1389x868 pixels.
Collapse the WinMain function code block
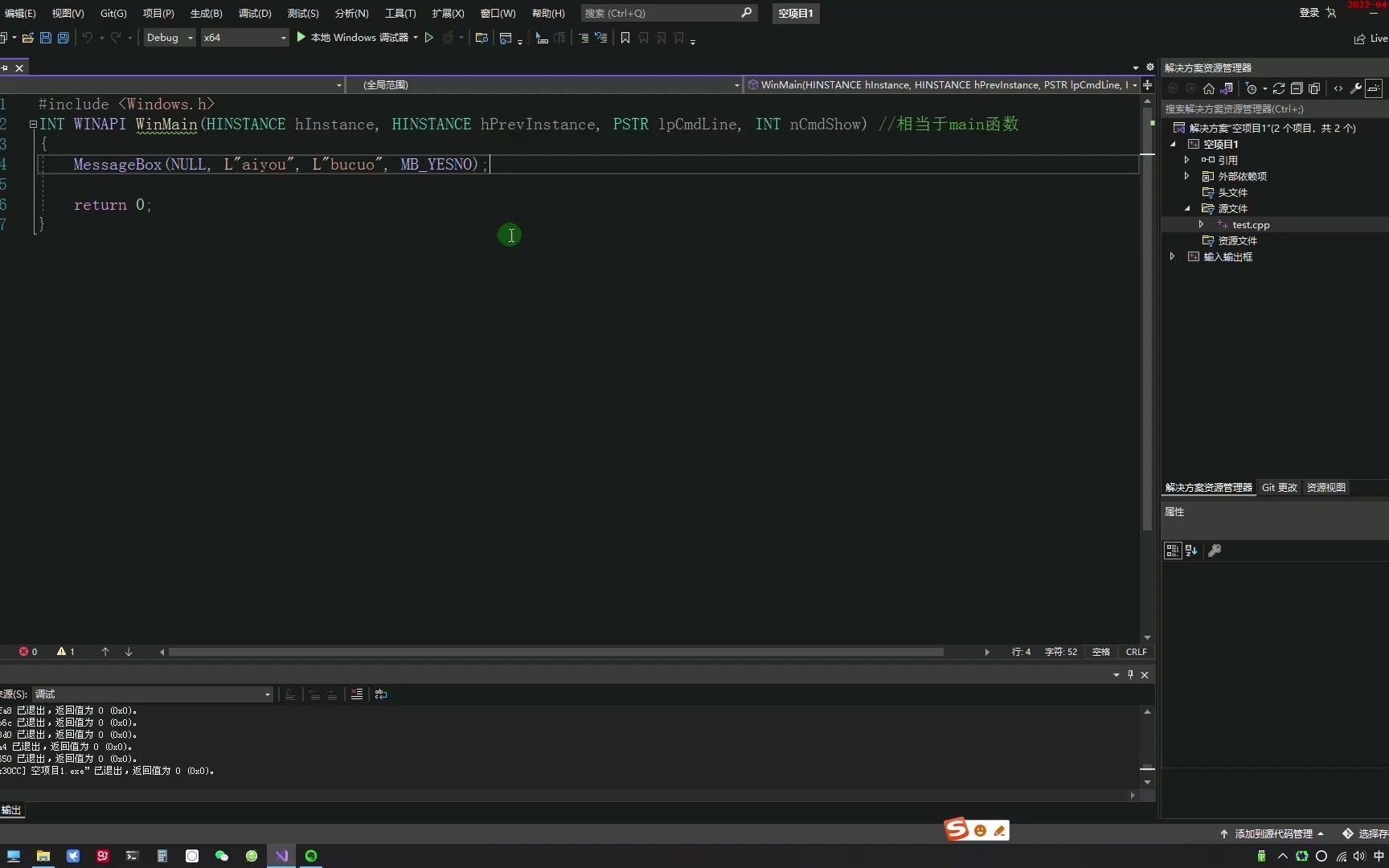pyautogui.click(x=33, y=125)
